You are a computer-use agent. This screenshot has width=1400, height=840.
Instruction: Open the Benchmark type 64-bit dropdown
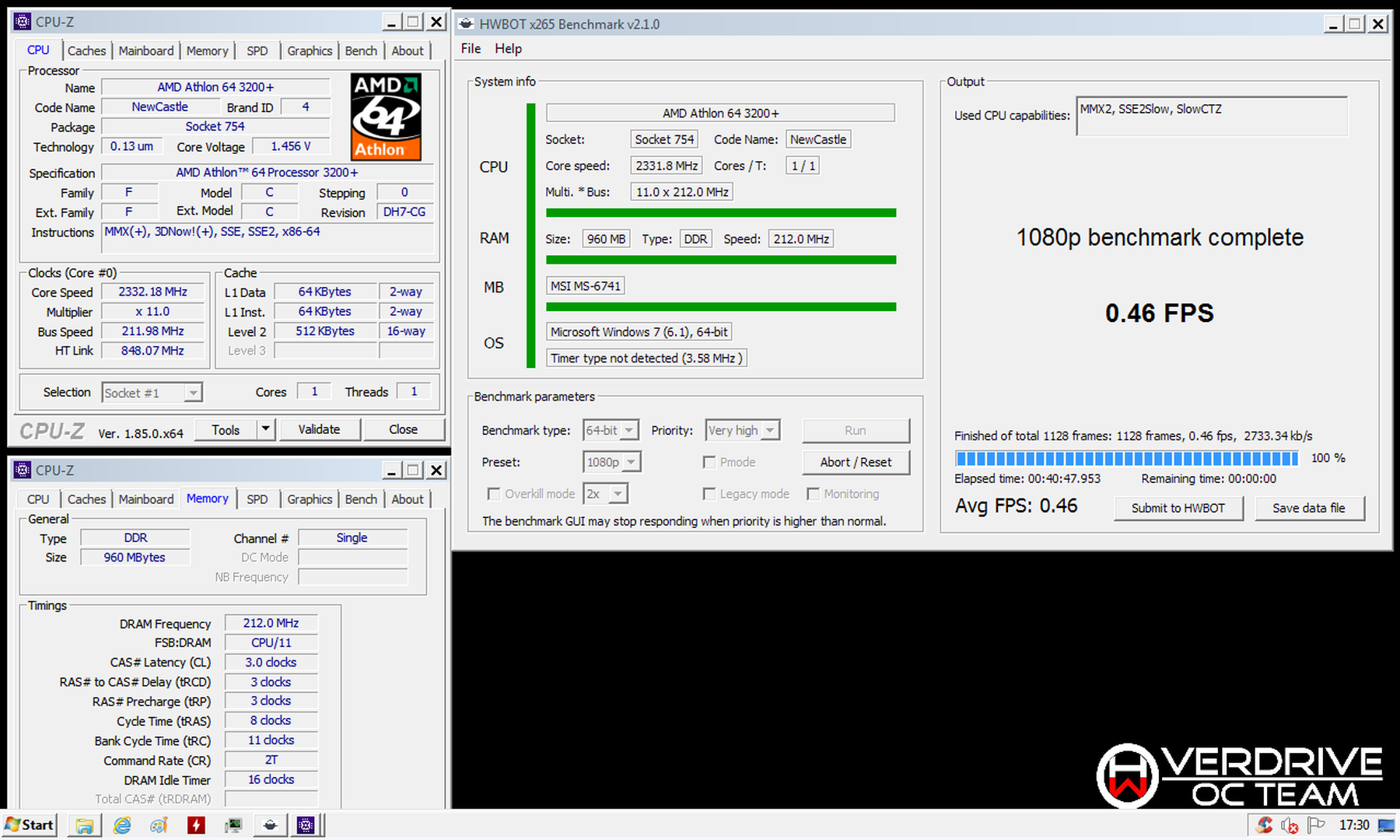[611, 430]
